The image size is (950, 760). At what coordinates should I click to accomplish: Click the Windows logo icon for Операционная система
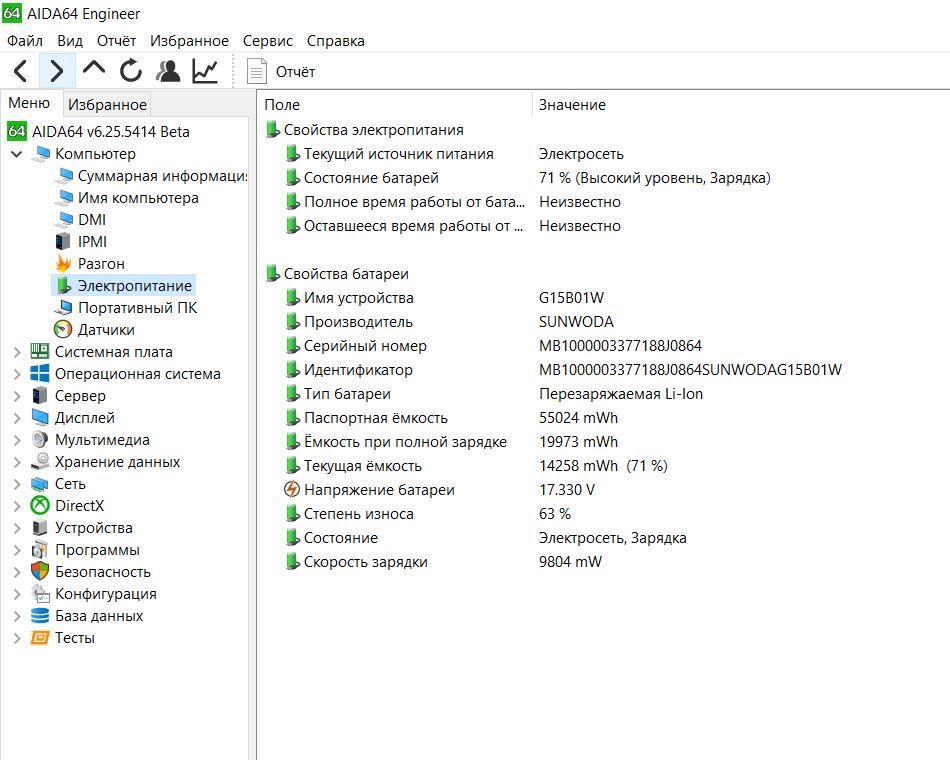coord(39,373)
